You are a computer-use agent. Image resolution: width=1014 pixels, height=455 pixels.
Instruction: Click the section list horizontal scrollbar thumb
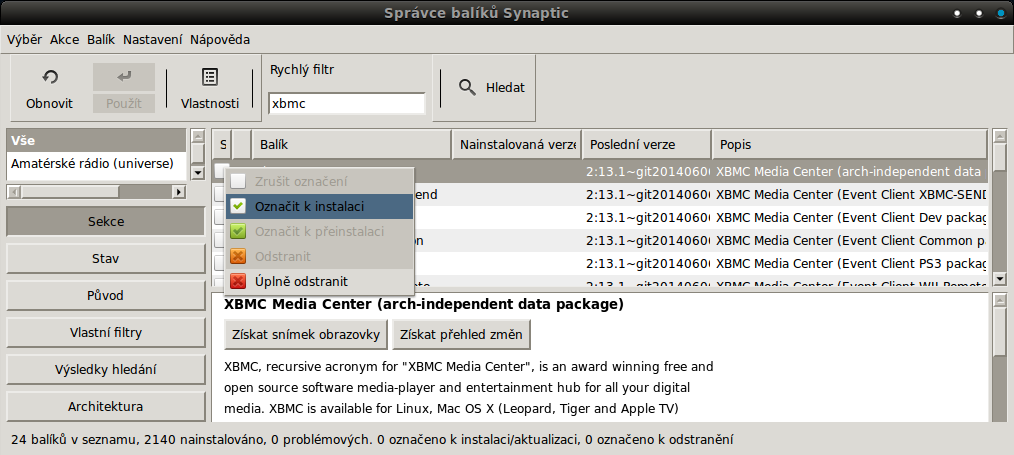(x=70, y=192)
